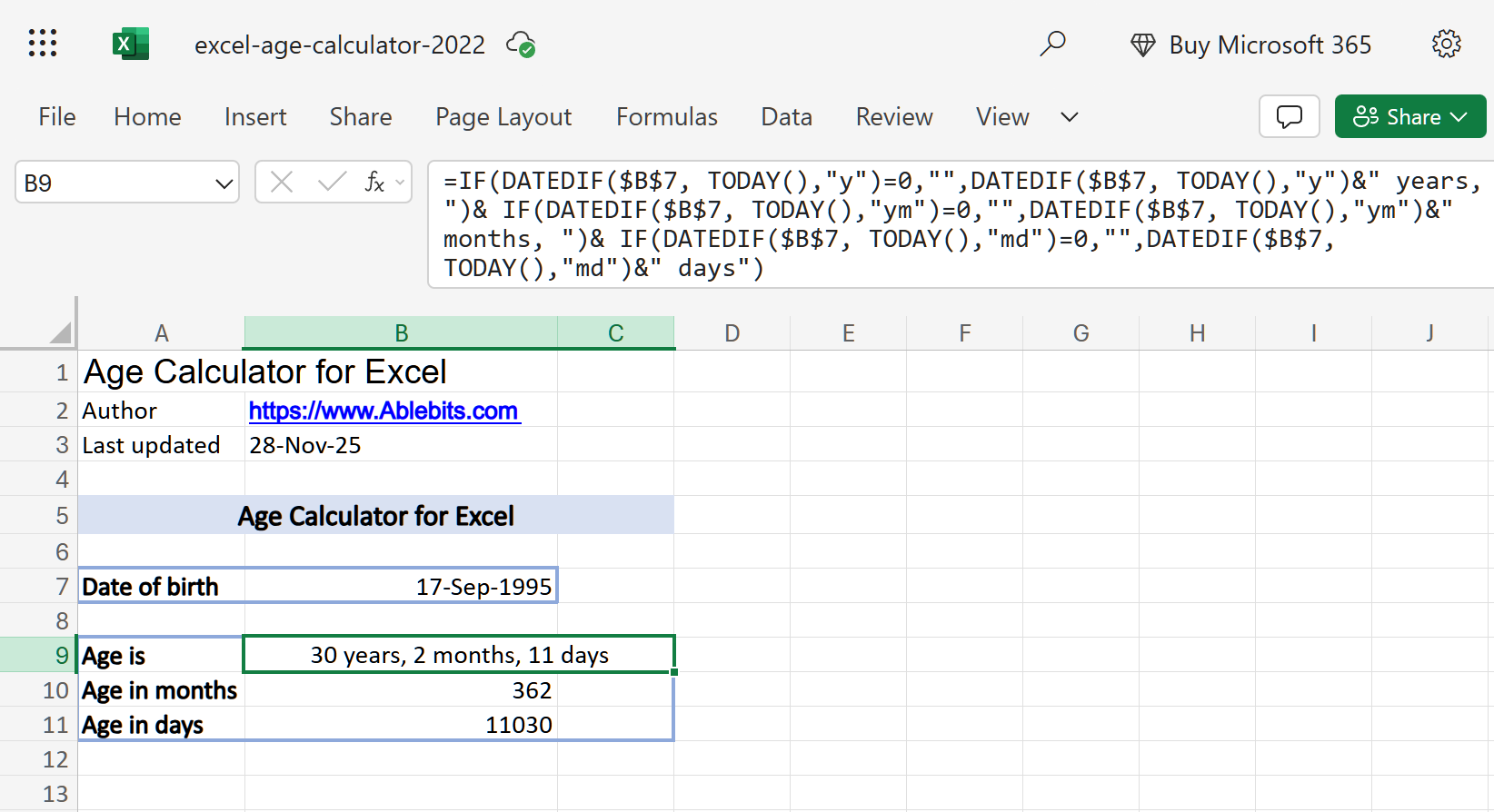Click the file name excel-age-calculator-2022
Screen dimensions: 1494x812
tap(340, 45)
